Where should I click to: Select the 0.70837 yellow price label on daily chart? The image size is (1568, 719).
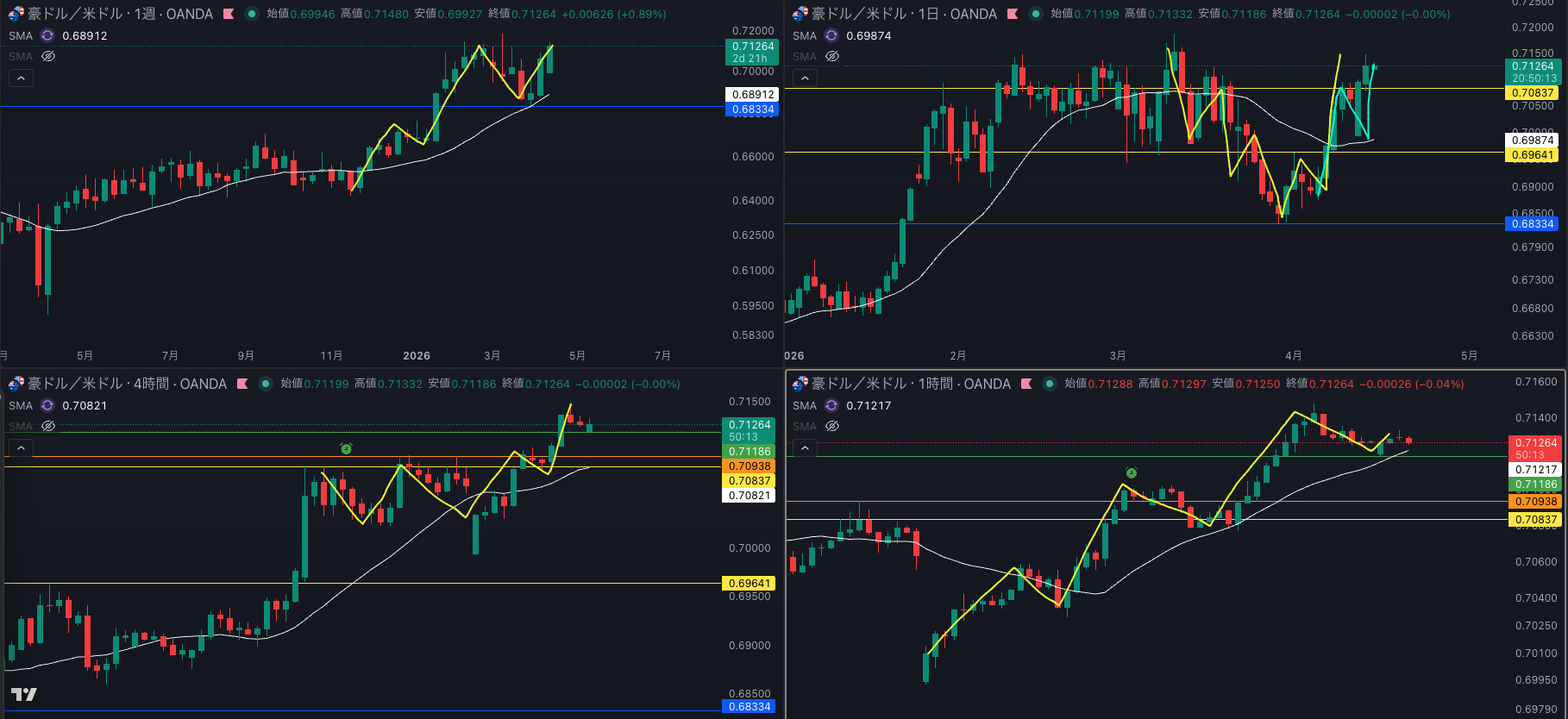[x=1533, y=92]
